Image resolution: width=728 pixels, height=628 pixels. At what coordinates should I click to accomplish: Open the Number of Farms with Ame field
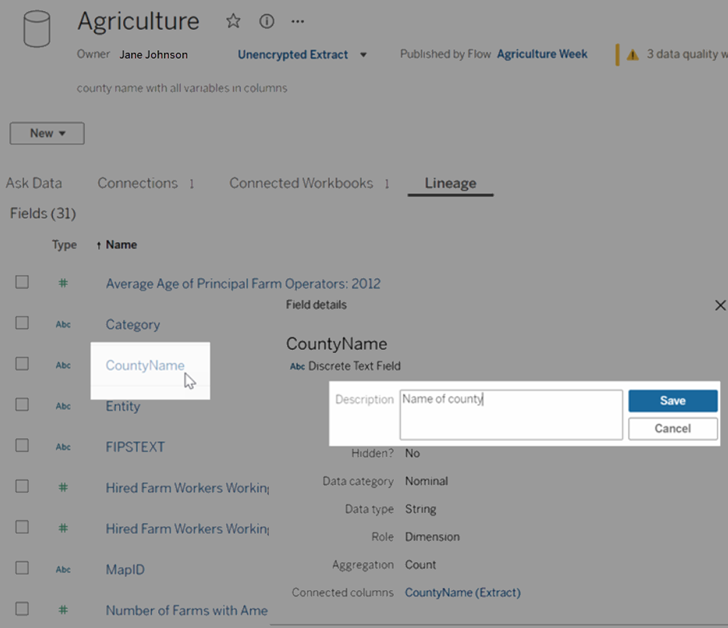[x=187, y=610]
